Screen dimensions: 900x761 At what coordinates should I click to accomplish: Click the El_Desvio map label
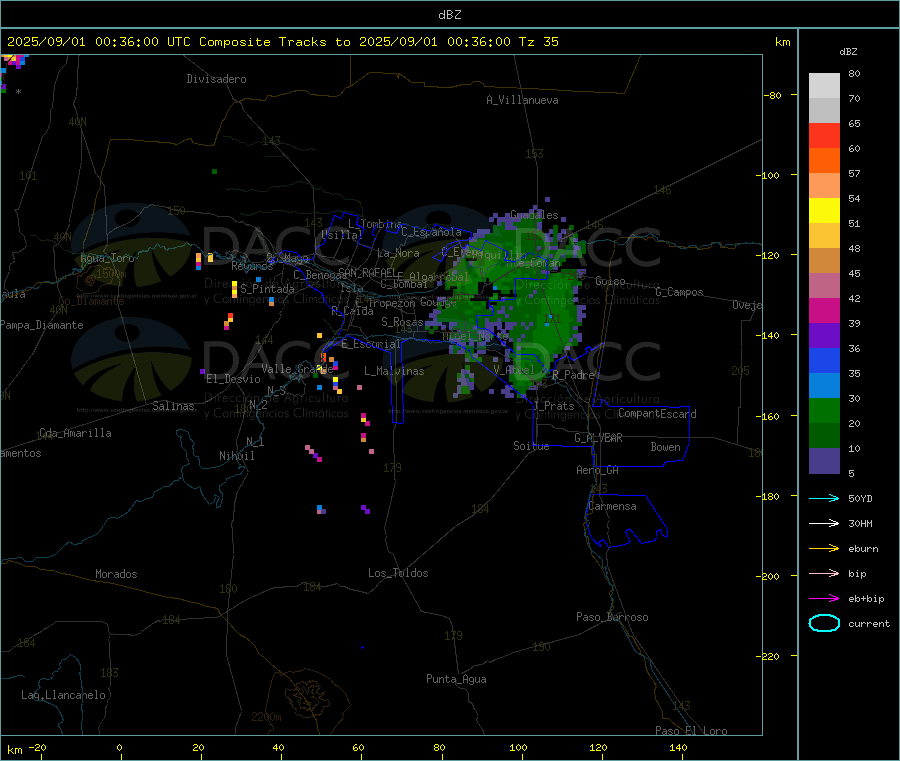pos(234,379)
